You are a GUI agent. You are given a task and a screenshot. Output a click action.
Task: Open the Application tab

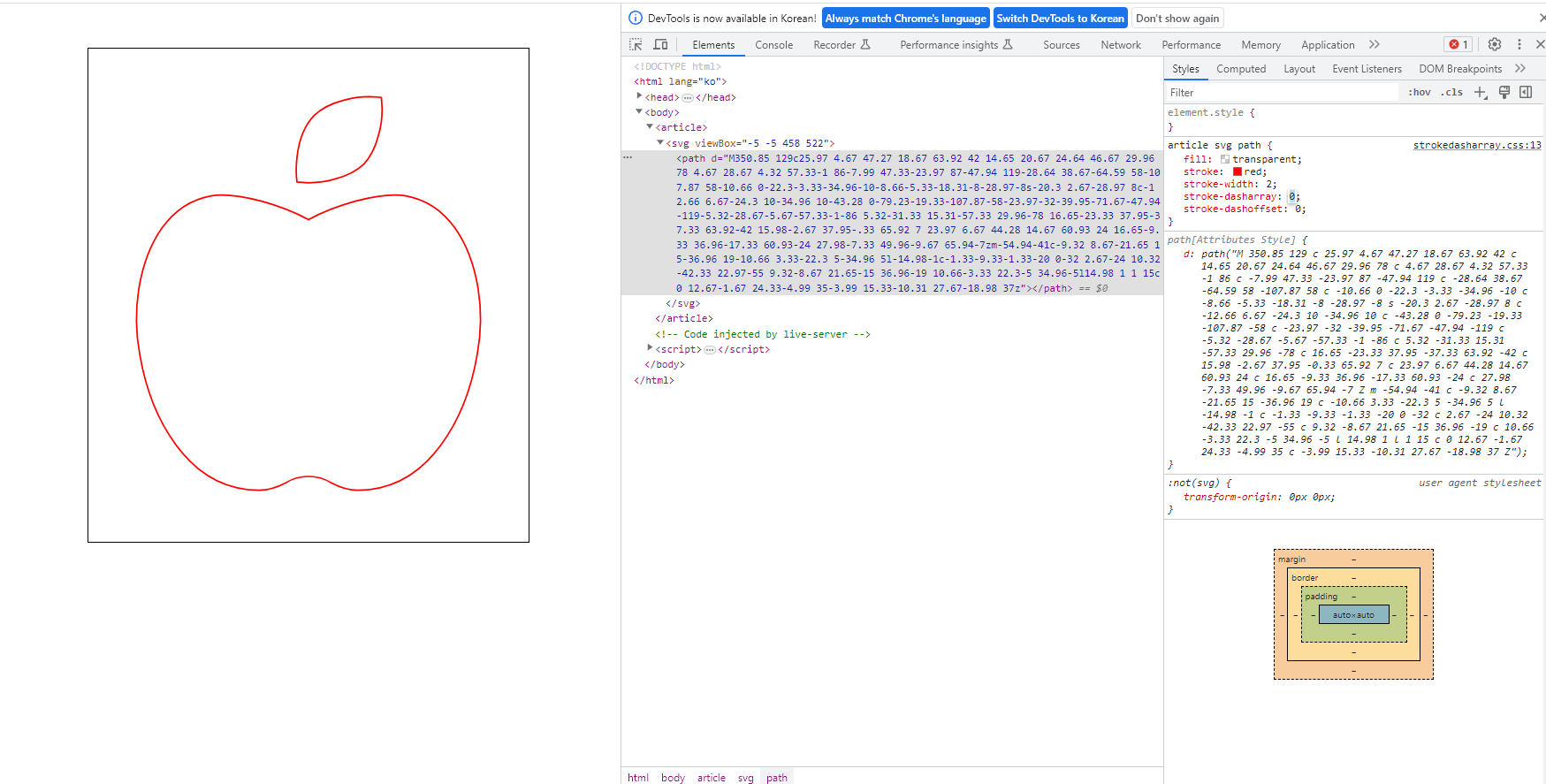[x=1327, y=45]
